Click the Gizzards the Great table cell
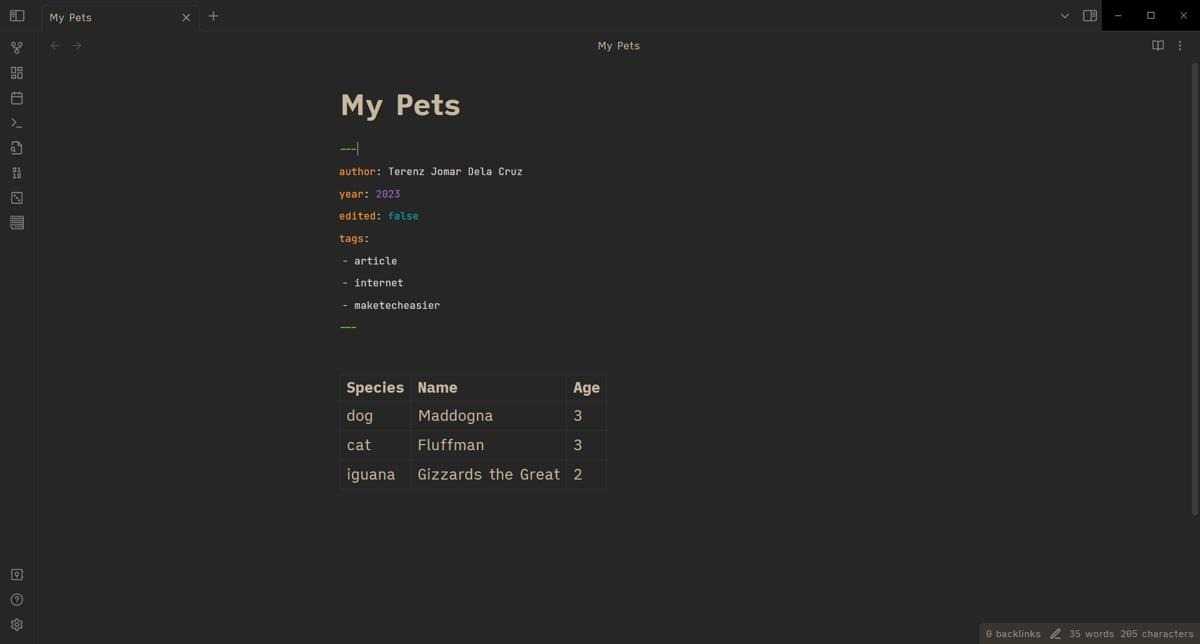 click(488, 474)
